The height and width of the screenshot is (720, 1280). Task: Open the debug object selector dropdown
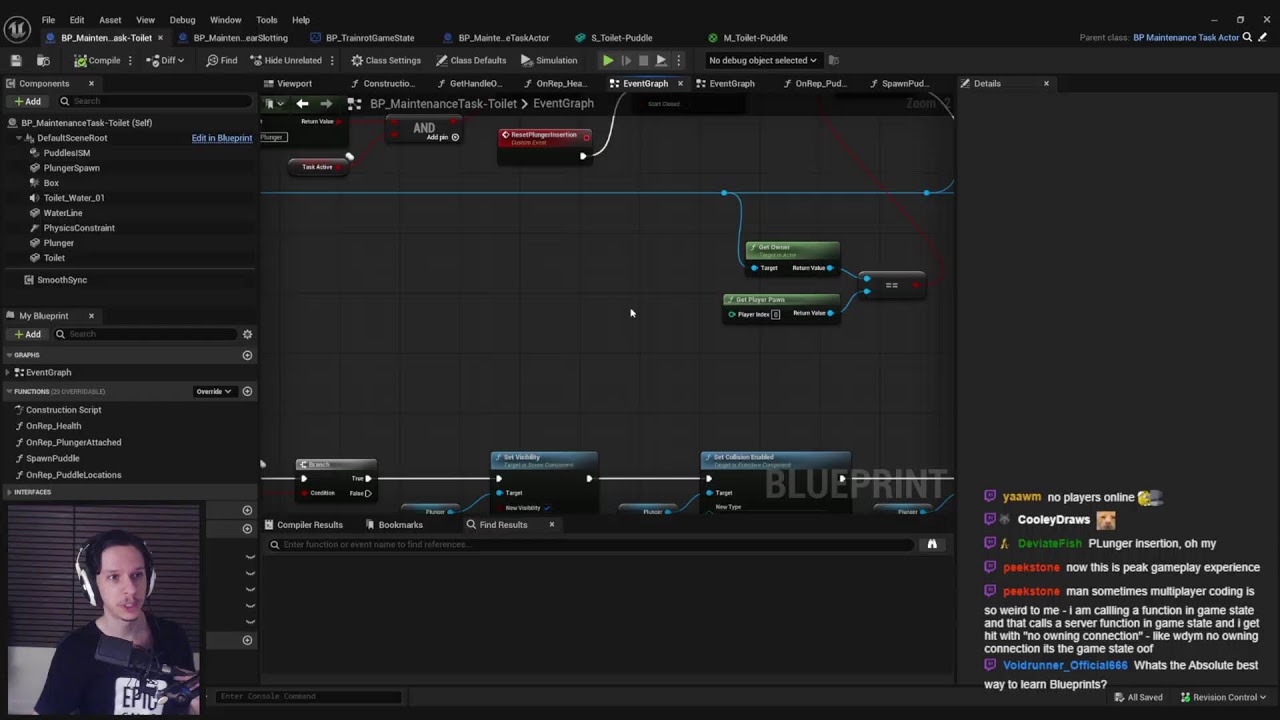click(x=762, y=60)
